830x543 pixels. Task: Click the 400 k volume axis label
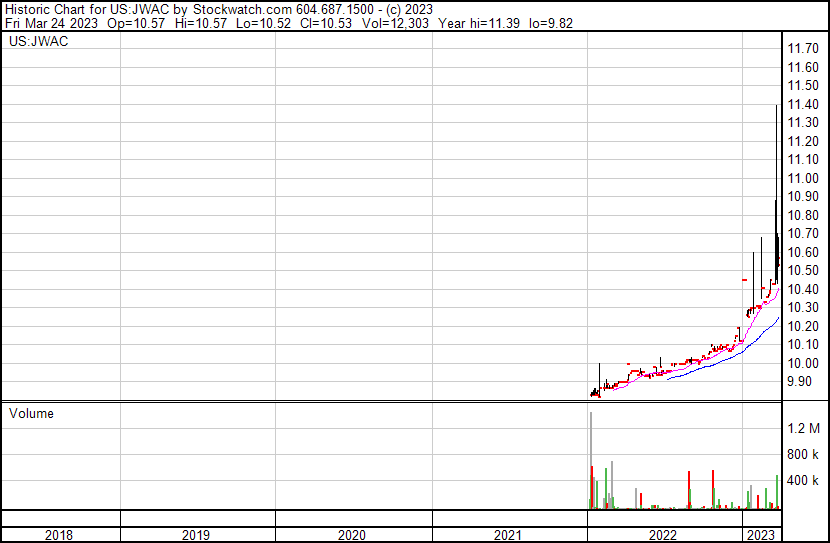[804, 480]
